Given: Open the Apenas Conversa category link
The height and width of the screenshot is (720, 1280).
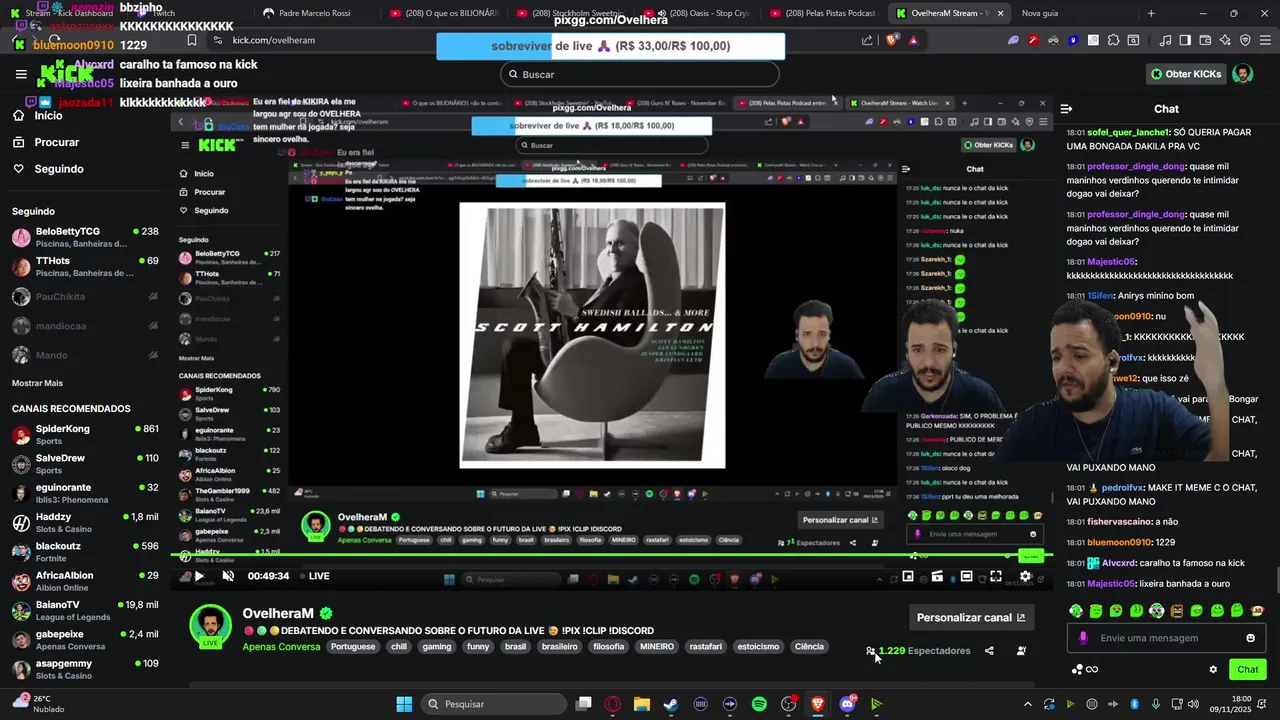Looking at the screenshot, I should 281,647.
